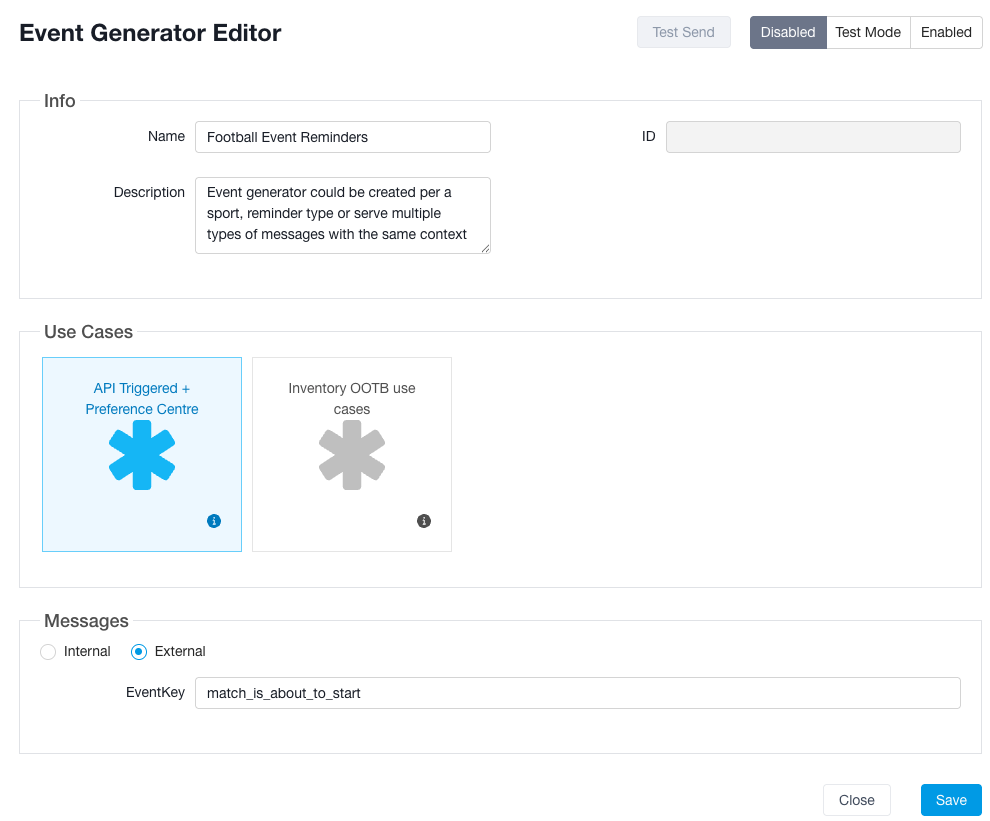Select 'API Triggered + Preference Centre' title text

click(142, 399)
